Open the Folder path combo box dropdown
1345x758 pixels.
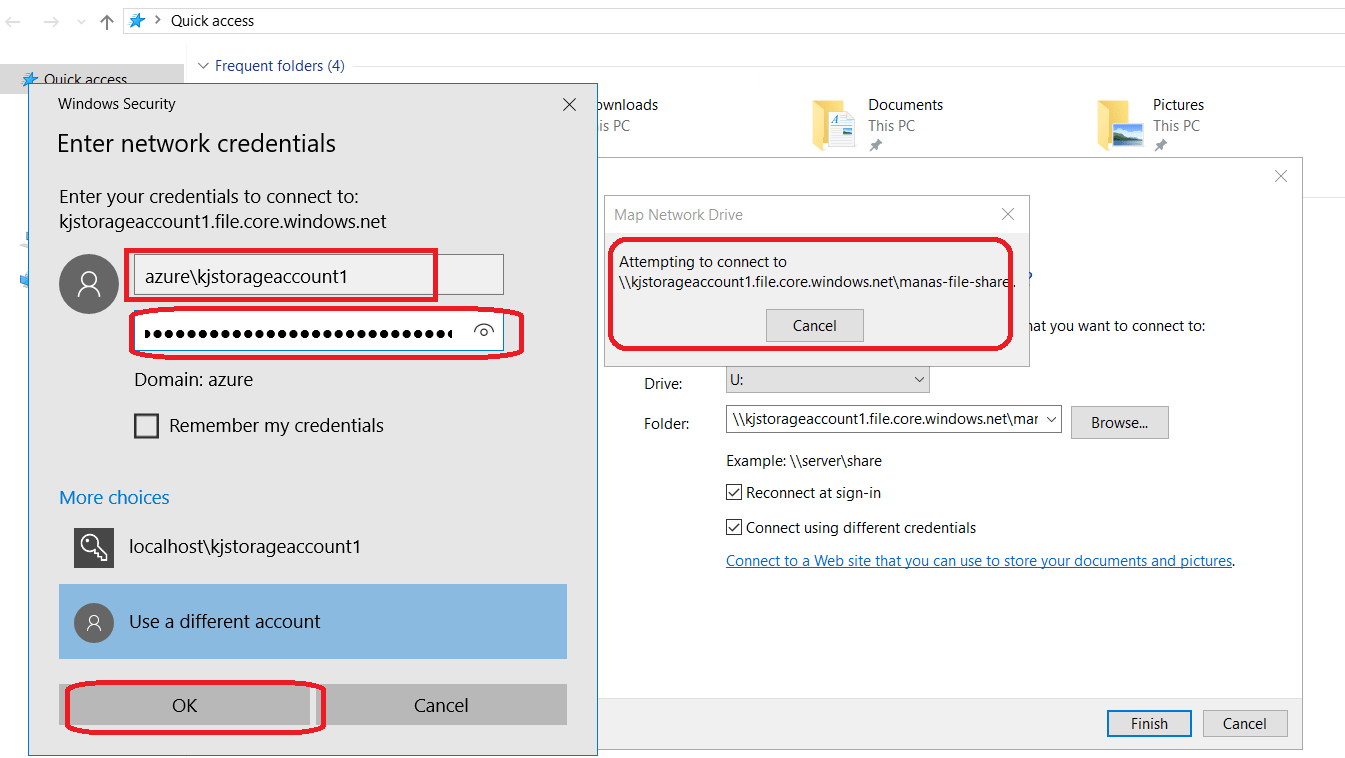pyautogui.click(x=1051, y=420)
